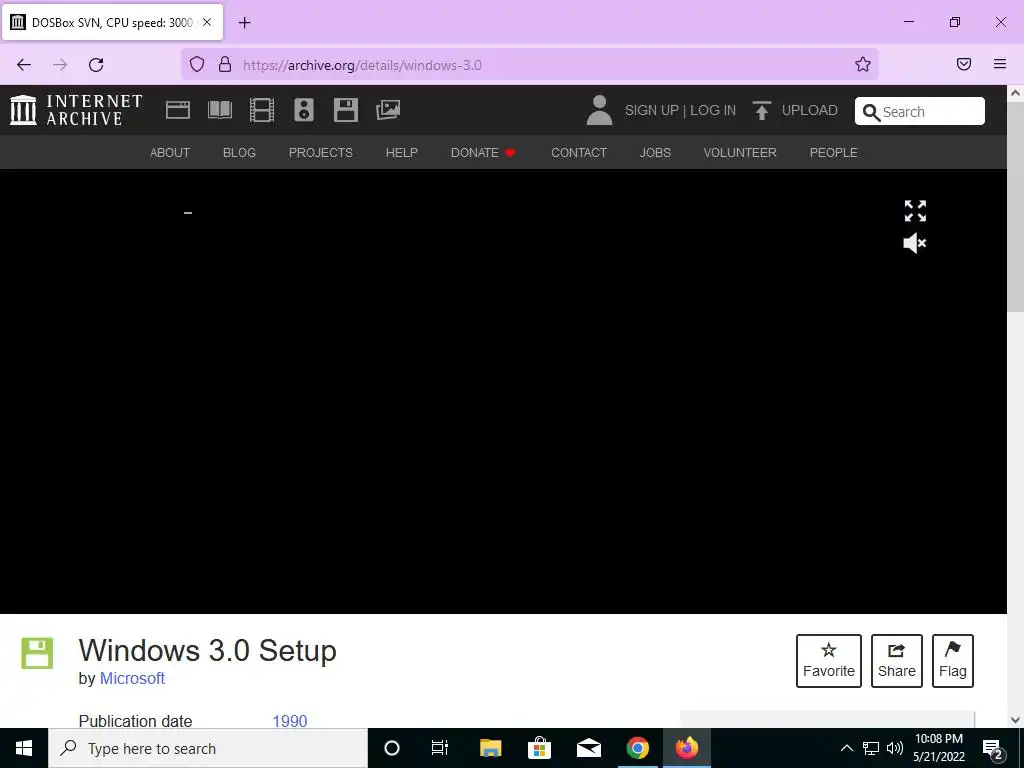Open the Microsoft creator link
This screenshot has height=768, width=1024.
(x=132, y=679)
